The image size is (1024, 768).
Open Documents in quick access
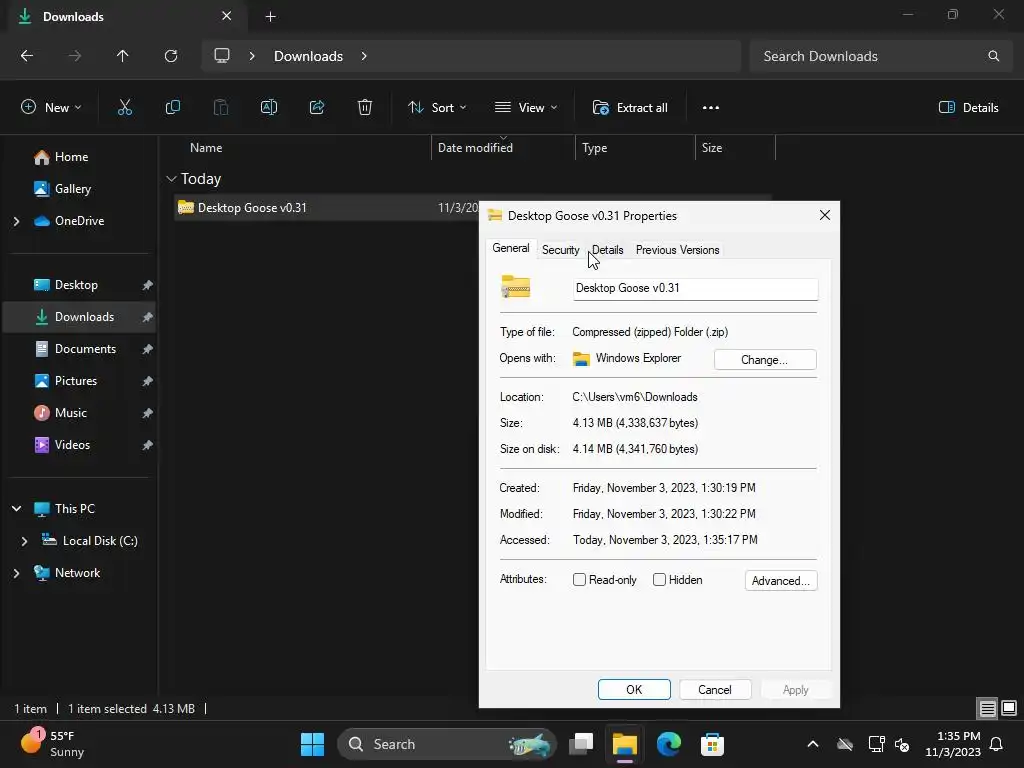tap(85, 349)
